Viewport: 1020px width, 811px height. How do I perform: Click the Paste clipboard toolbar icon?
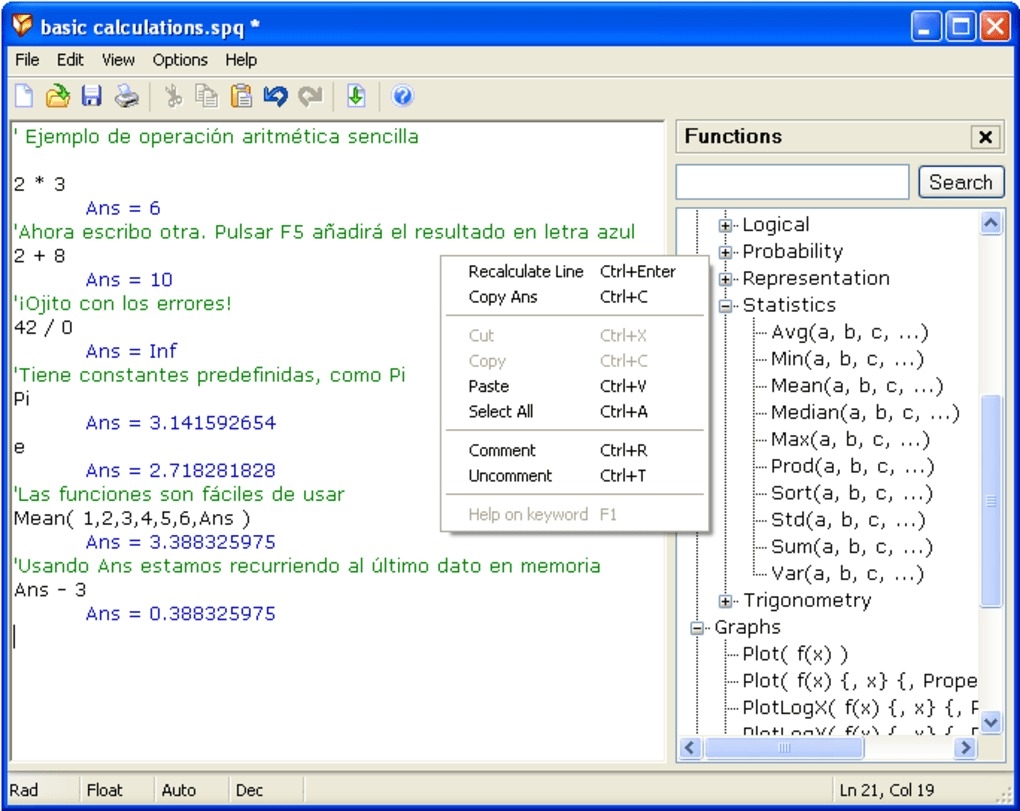[241, 96]
